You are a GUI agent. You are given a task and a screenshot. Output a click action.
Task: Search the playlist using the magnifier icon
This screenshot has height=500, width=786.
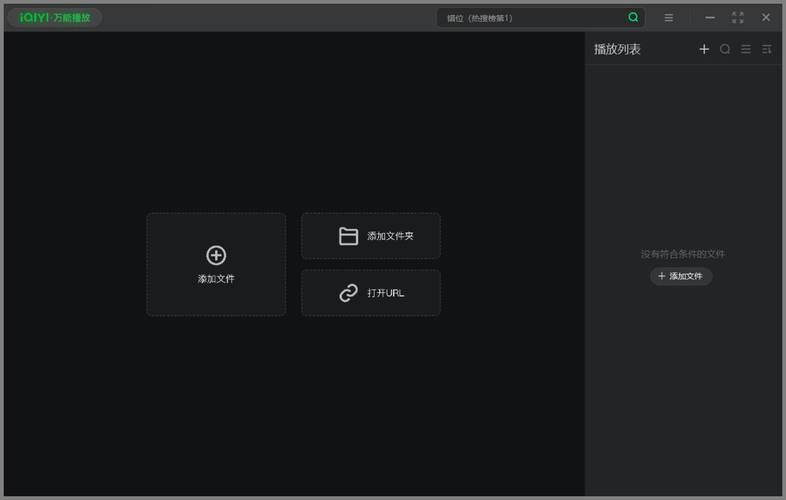(x=725, y=49)
